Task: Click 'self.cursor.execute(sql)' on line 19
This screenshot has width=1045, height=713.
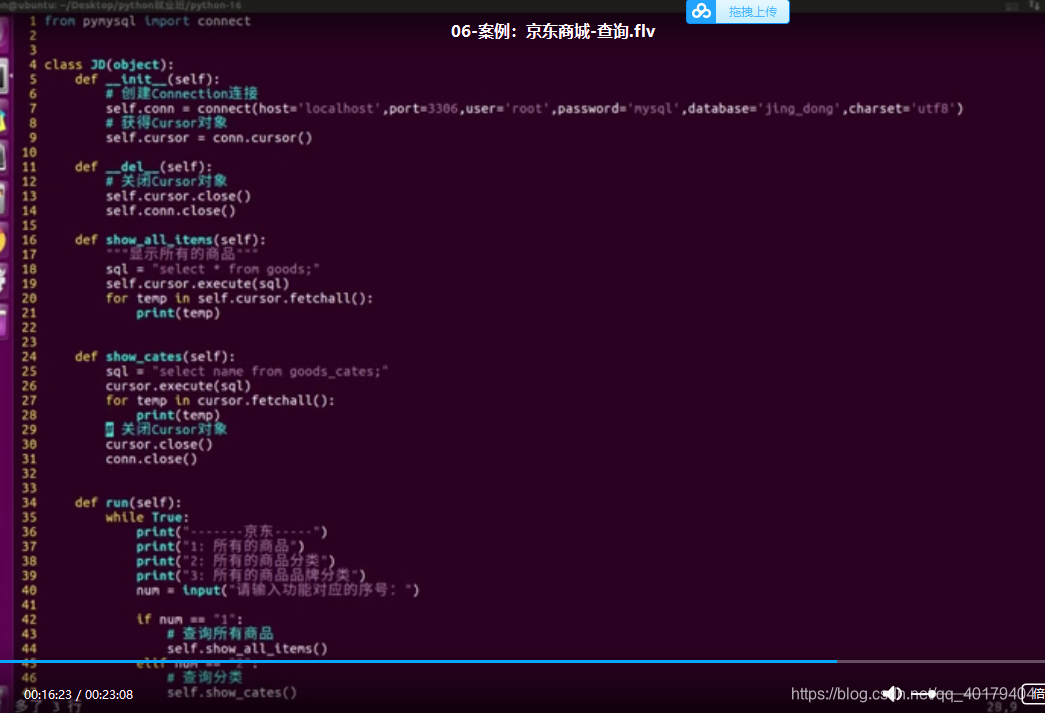Action: 197,284
